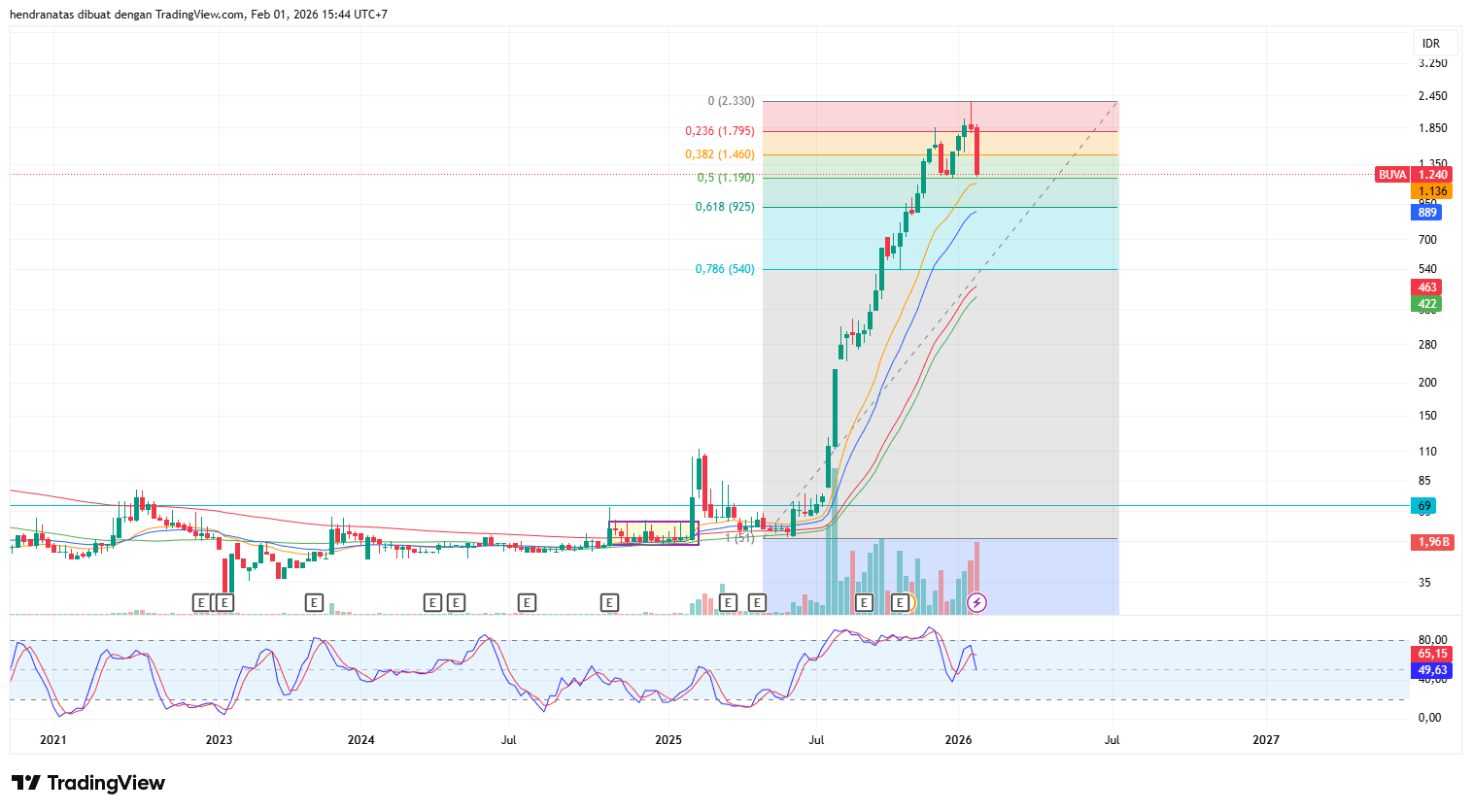Image resolution: width=1472 pixels, height=812 pixels.
Task: Click the cyan 69 horizontal line price label
Action: point(1423,506)
